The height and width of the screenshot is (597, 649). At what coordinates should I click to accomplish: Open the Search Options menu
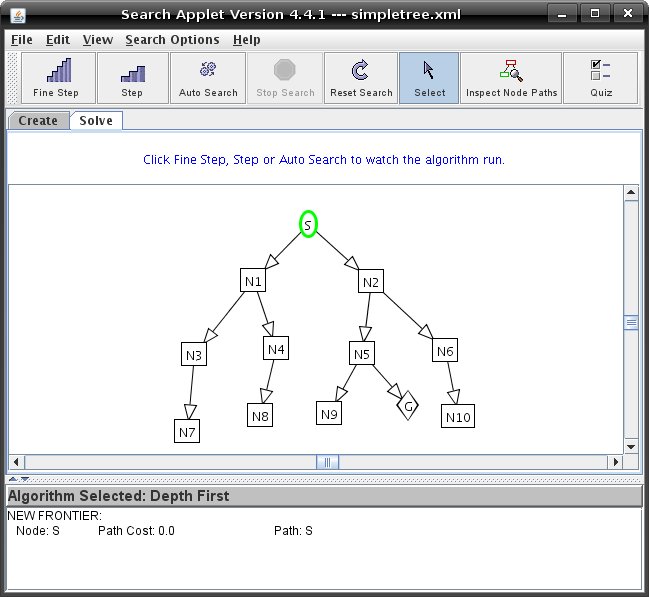point(172,40)
